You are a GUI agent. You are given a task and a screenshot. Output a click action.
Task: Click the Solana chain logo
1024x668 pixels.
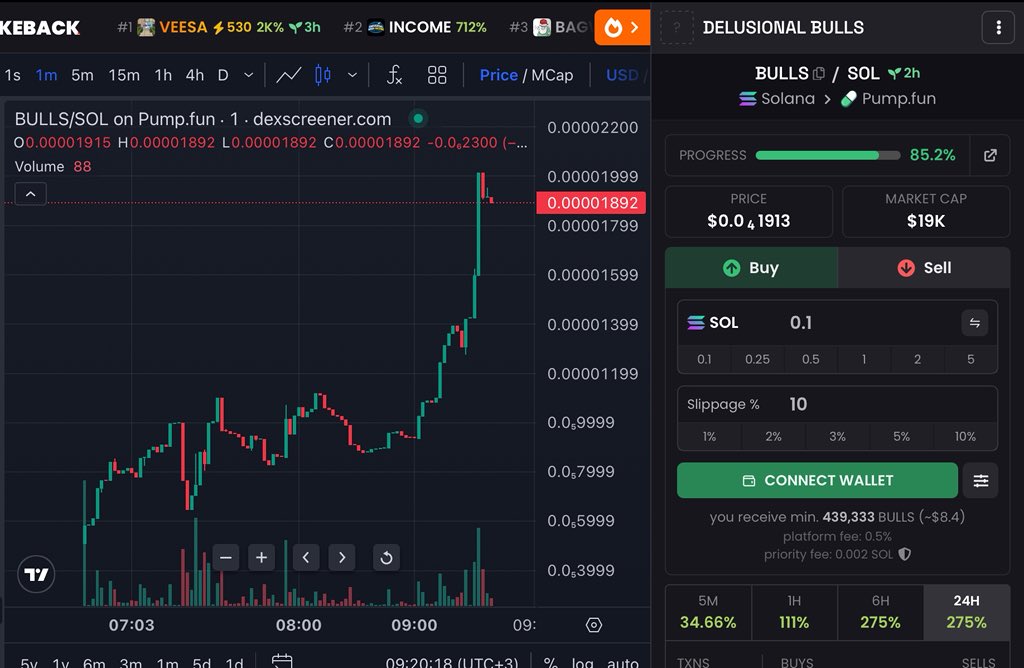click(747, 99)
